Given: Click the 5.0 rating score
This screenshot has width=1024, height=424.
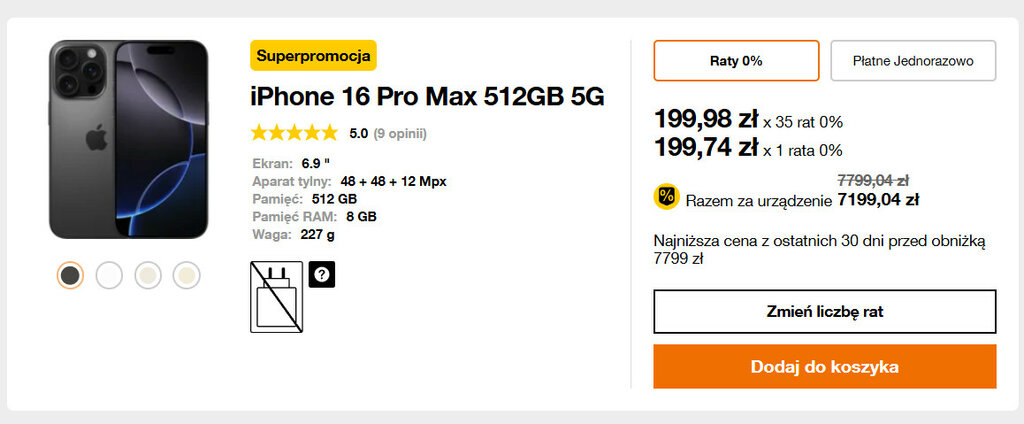Looking at the screenshot, I should tap(359, 133).
